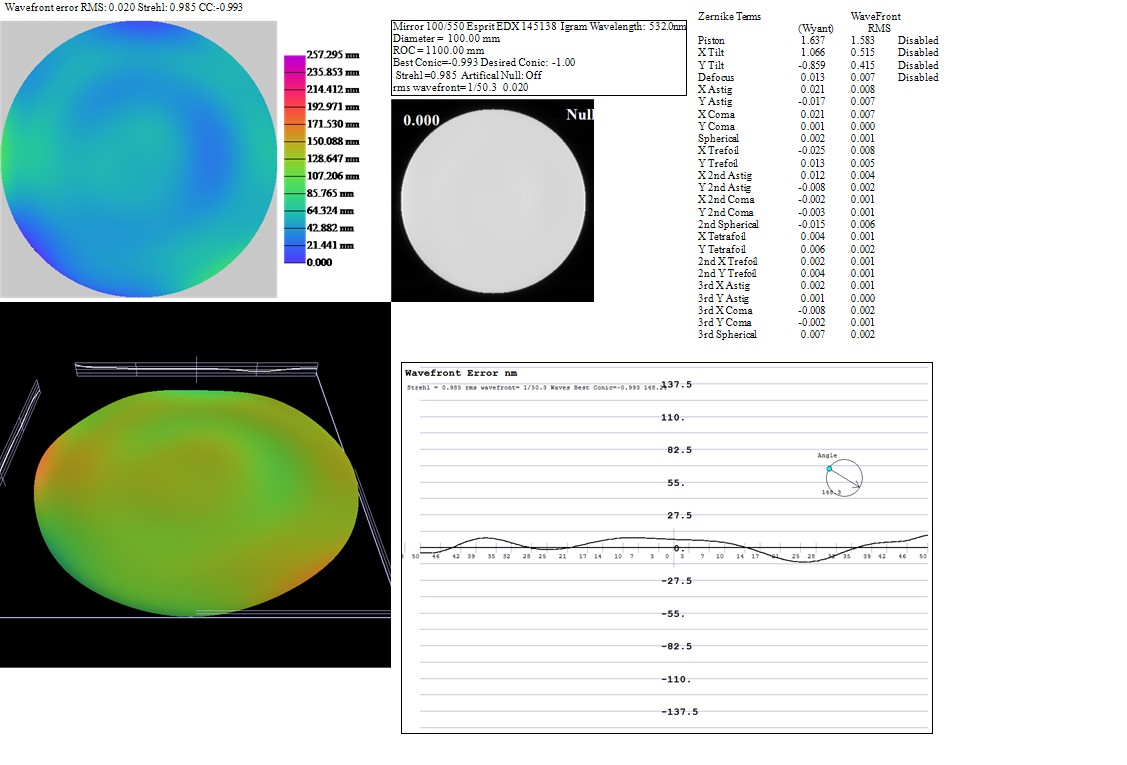The image size is (1127, 765).
Task: Click the 257.295 nm color scale label
Action: click(x=332, y=55)
